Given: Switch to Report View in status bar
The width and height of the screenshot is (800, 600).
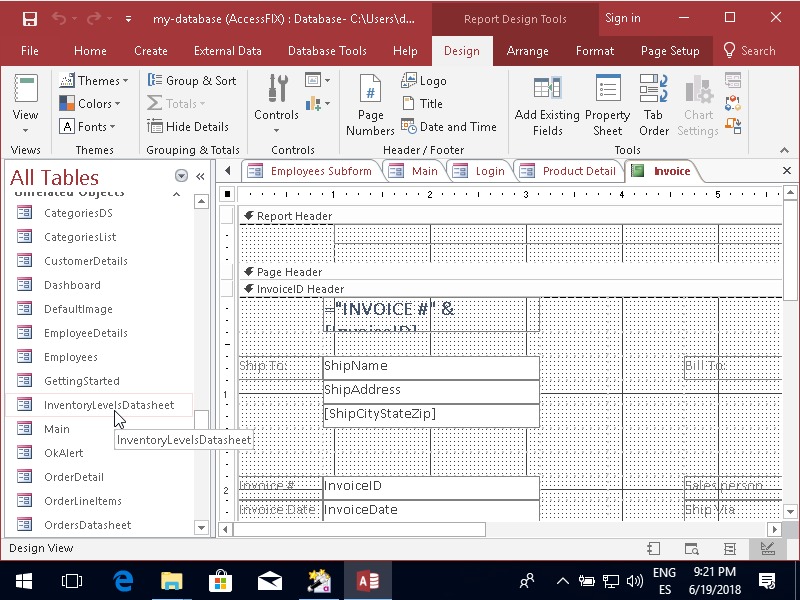Looking at the screenshot, I should click(653, 549).
